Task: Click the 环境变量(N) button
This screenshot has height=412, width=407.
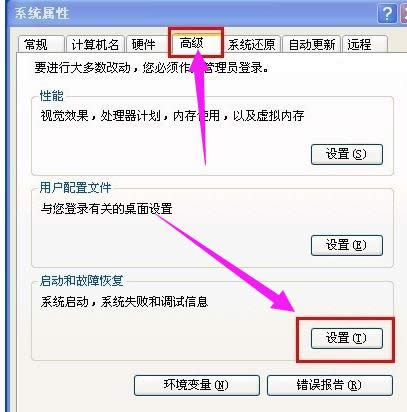Action: pos(197,385)
